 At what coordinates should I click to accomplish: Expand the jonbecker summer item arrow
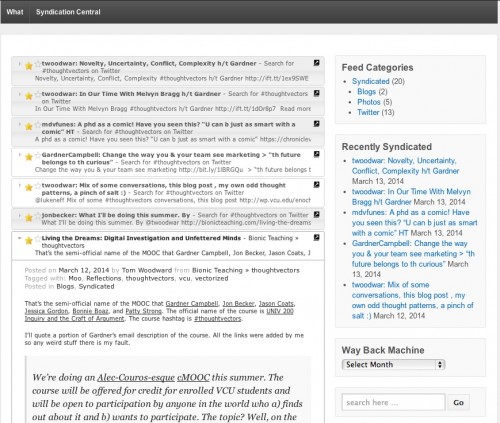(19, 215)
